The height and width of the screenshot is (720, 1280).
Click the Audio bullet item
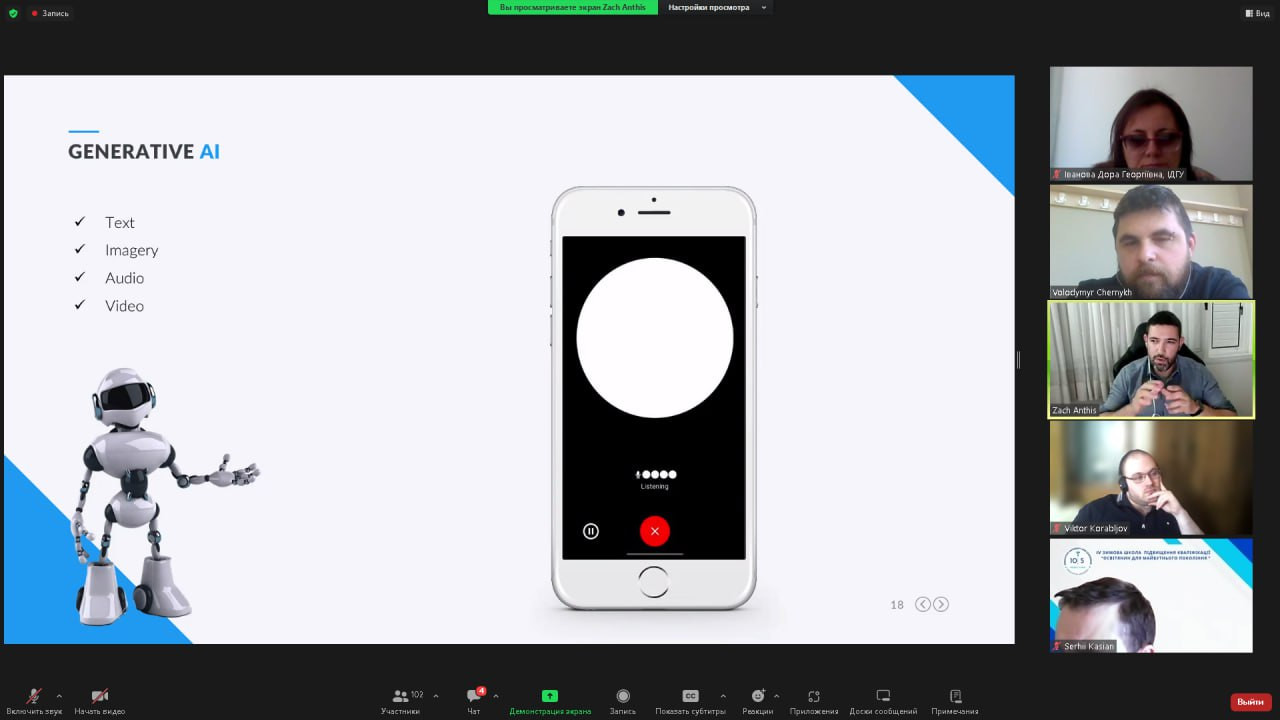pyautogui.click(x=125, y=278)
